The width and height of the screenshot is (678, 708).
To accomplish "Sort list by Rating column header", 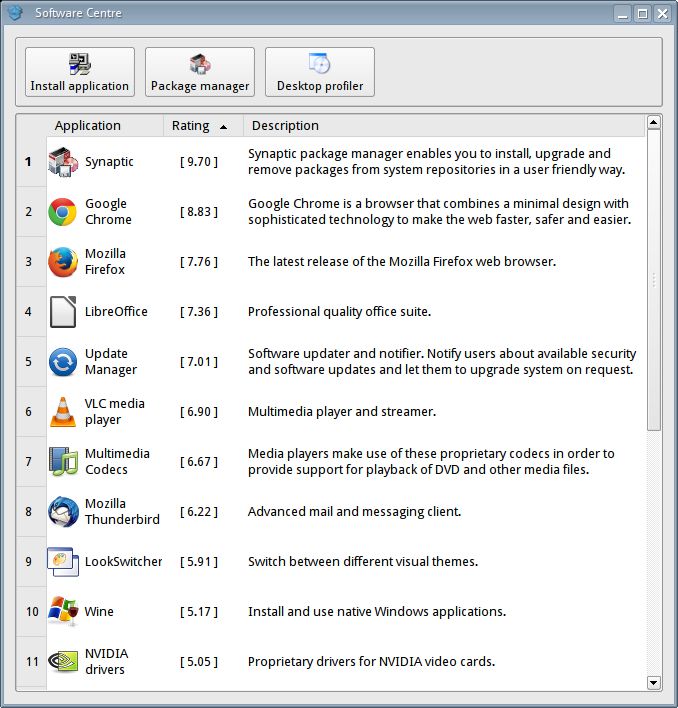I will [x=202, y=126].
